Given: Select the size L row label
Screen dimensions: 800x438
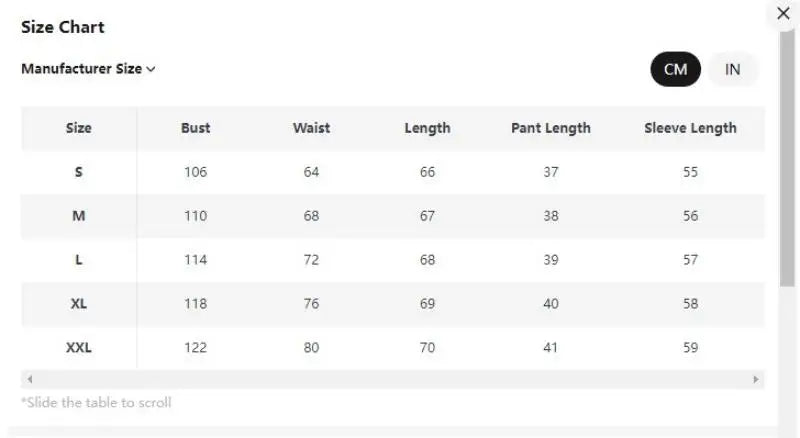Looking at the screenshot, I should point(79,260).
